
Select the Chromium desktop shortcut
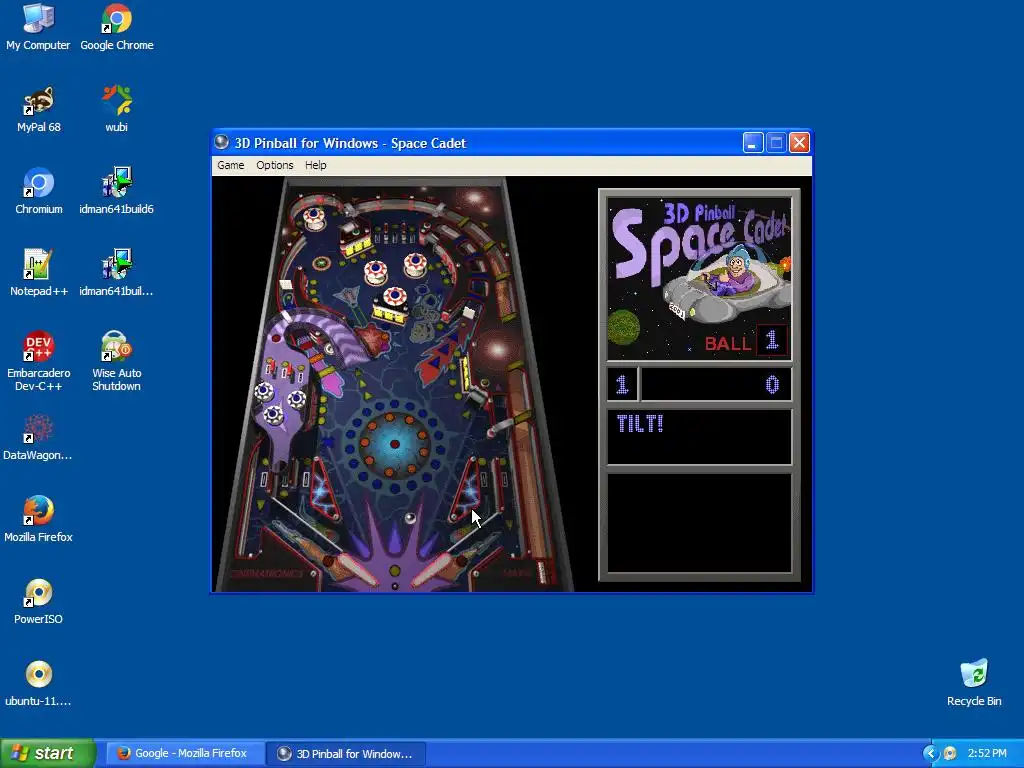coord(39,191)
